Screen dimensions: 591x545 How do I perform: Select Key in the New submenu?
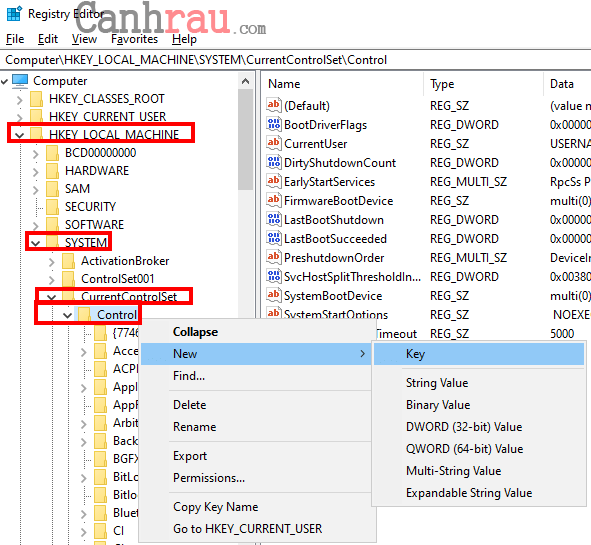pos(479,354)
